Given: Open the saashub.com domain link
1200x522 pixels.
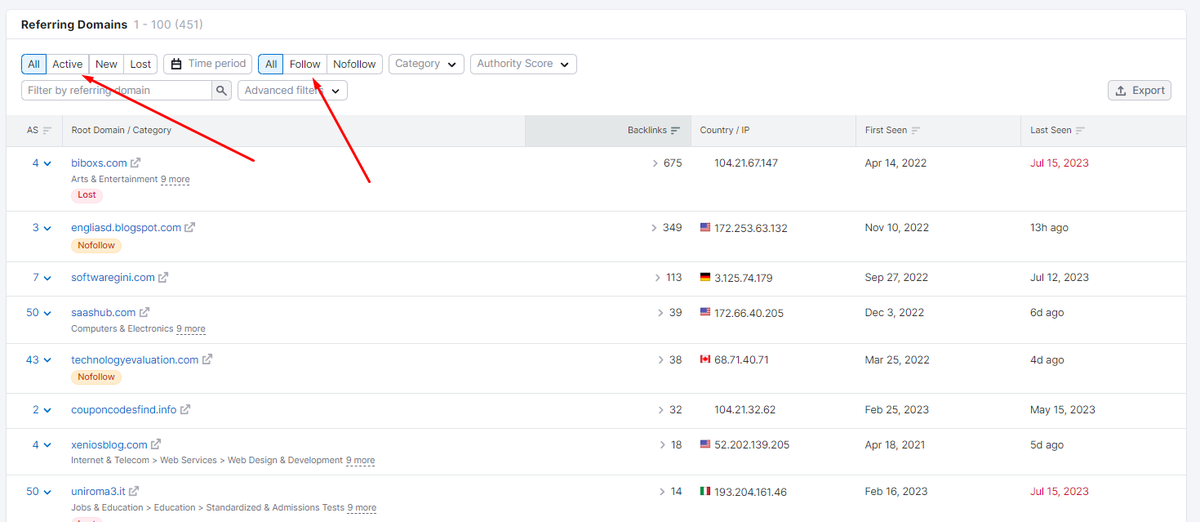Looking at the screenshot, I should 103,313.
